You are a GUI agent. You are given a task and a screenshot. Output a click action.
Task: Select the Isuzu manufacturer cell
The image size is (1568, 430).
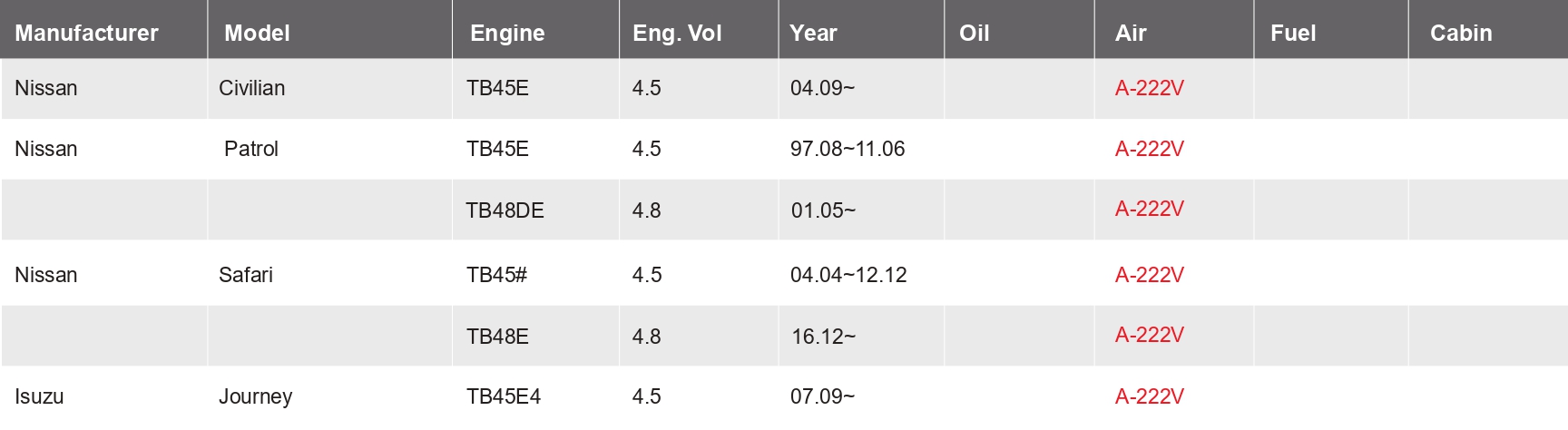pos(39,396)
